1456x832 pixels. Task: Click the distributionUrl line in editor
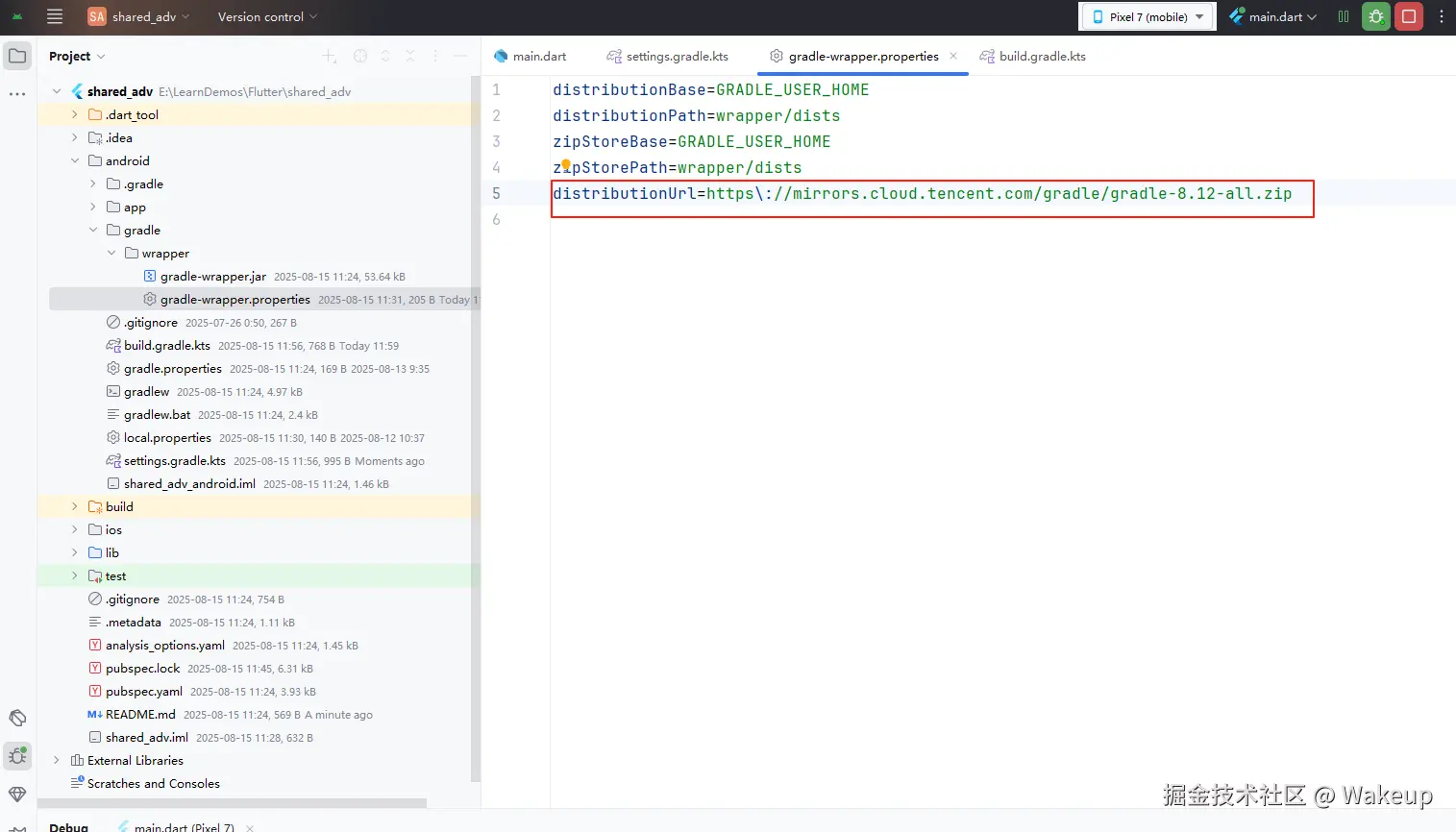(922, 193)
